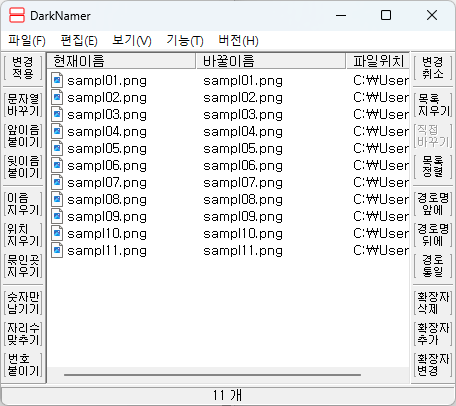Image resolution: width=456 pixels, height=406 pixels.
Task: Click the 확장자 삭제 button
Action: (433, 303)
